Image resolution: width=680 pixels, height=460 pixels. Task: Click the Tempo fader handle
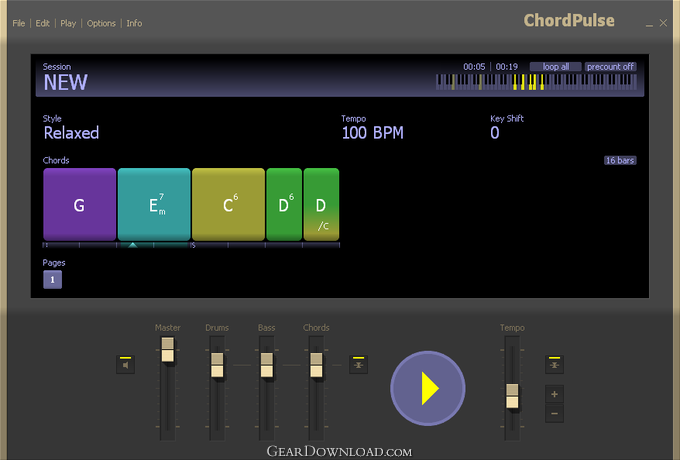(512, 396)
